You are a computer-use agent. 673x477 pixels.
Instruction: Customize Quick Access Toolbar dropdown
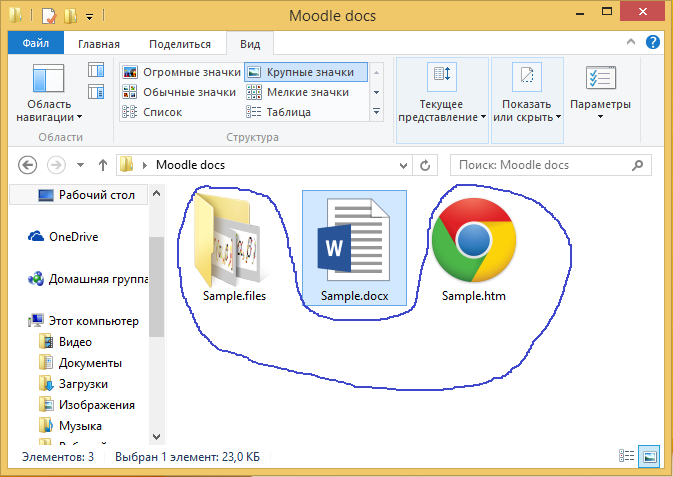click(x=89, y=17)
